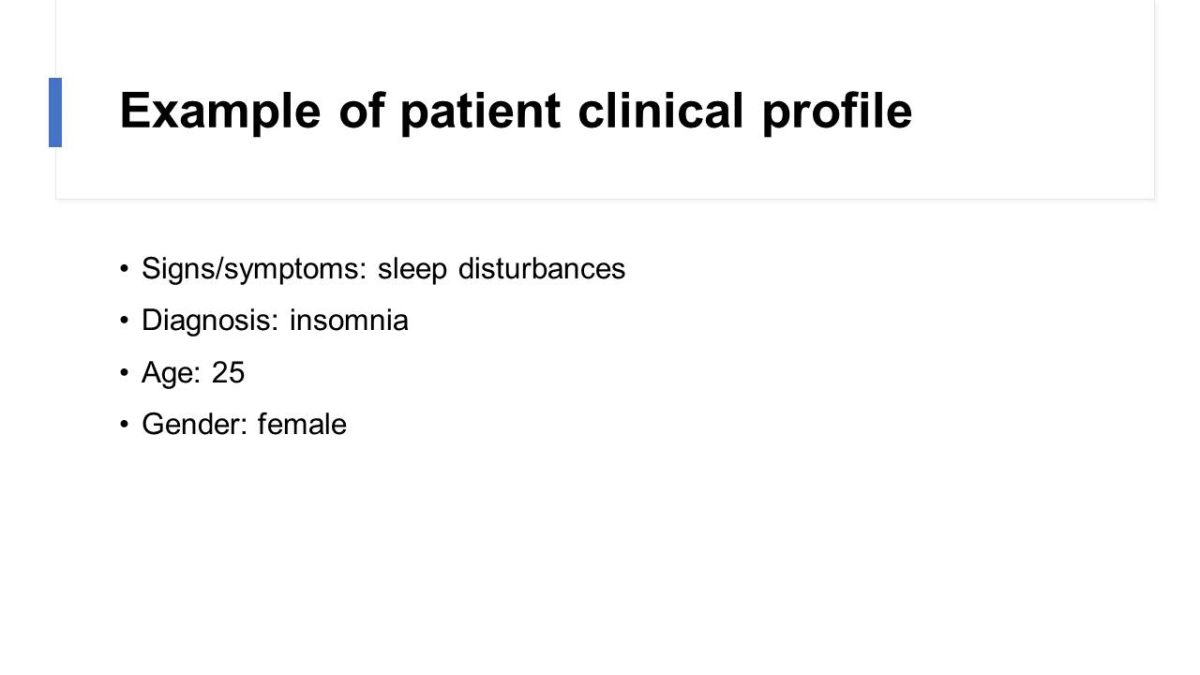The height and width of the screenshot is (675, 1200).
Task: Click the "sleep disturbances" text
Action: point(501,269)
